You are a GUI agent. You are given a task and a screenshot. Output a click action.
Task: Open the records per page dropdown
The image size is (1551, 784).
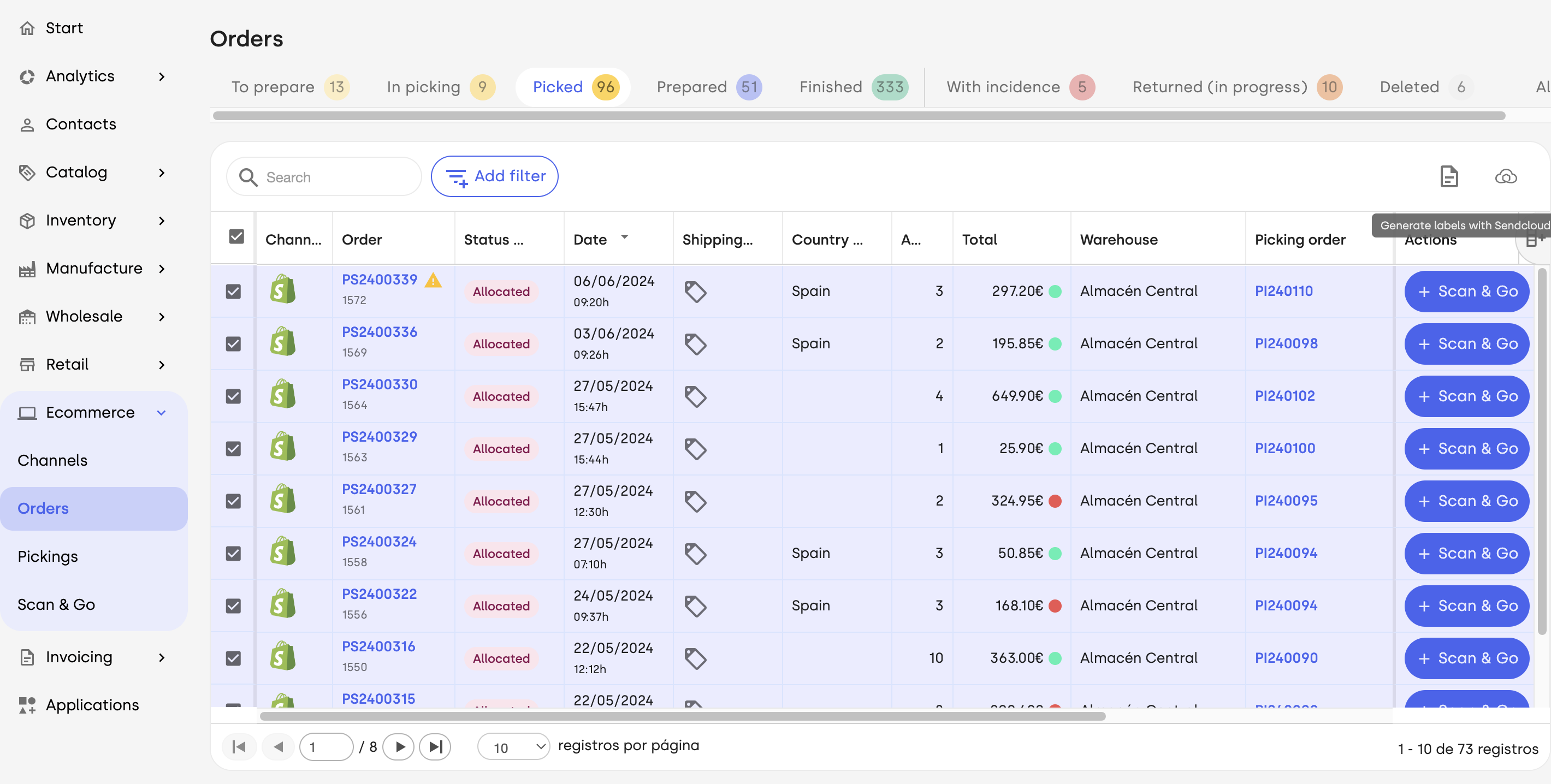(513, 747)
